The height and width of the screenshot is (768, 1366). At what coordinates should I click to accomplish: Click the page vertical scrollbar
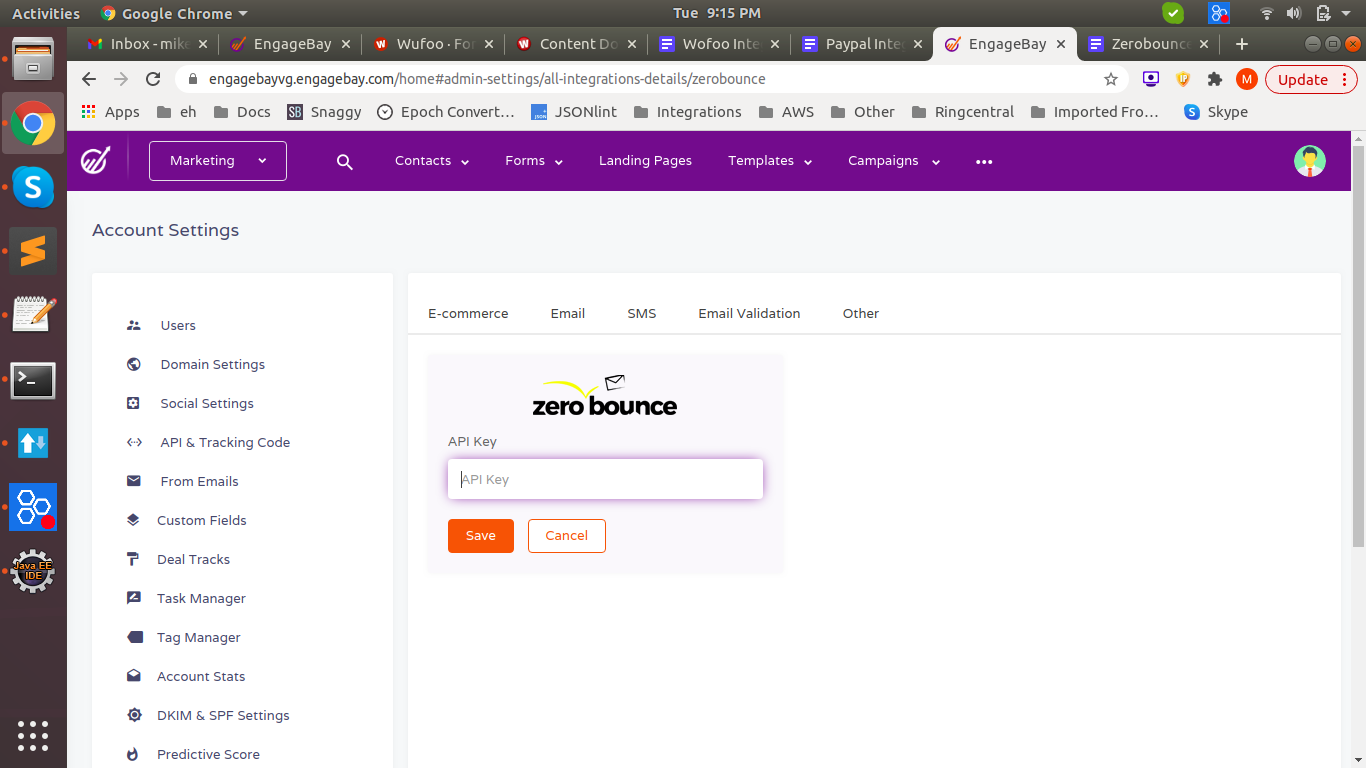[x=1358, y=346]
